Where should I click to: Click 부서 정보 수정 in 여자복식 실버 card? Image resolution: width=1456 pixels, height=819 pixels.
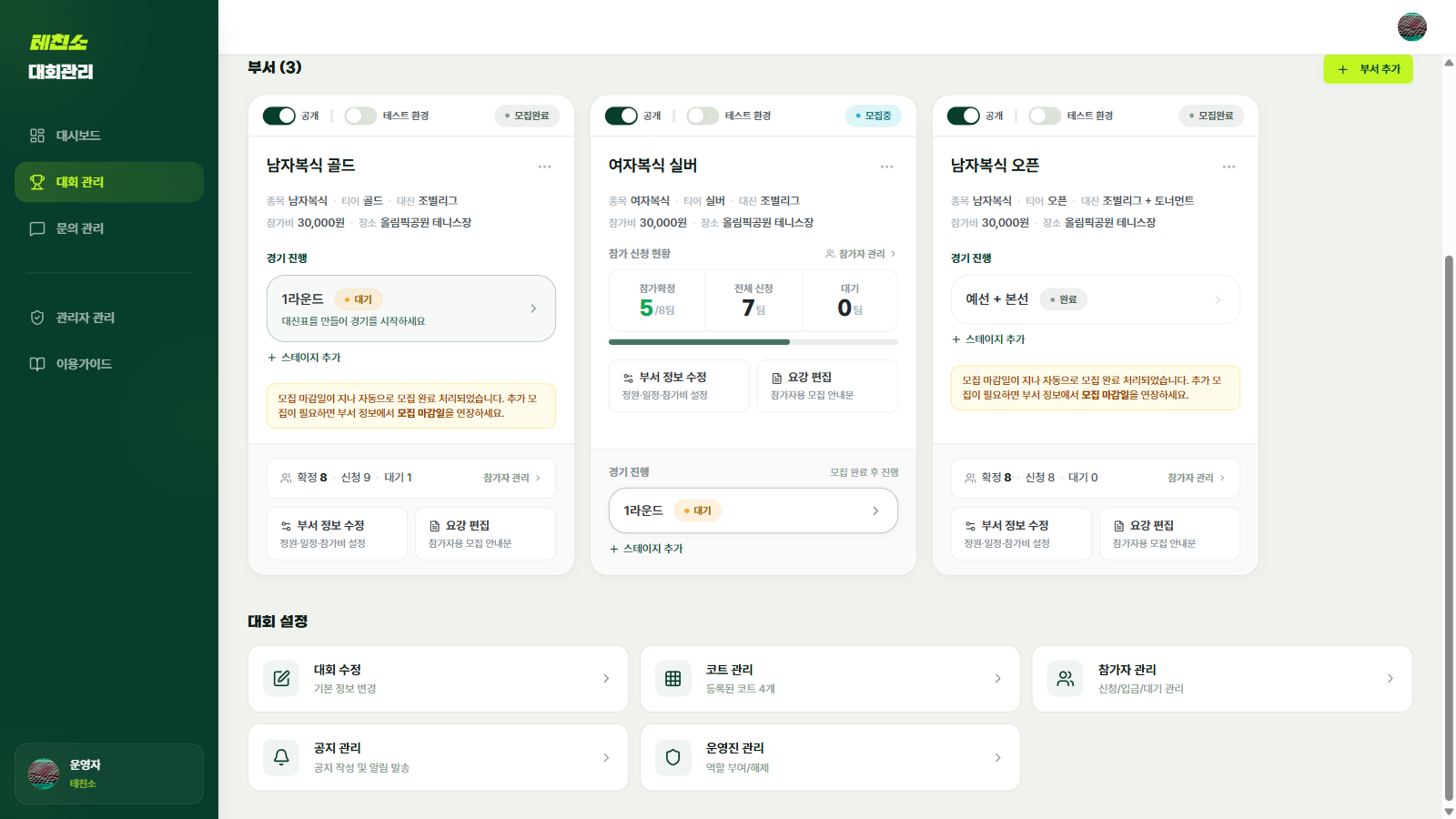click(679, 386)
